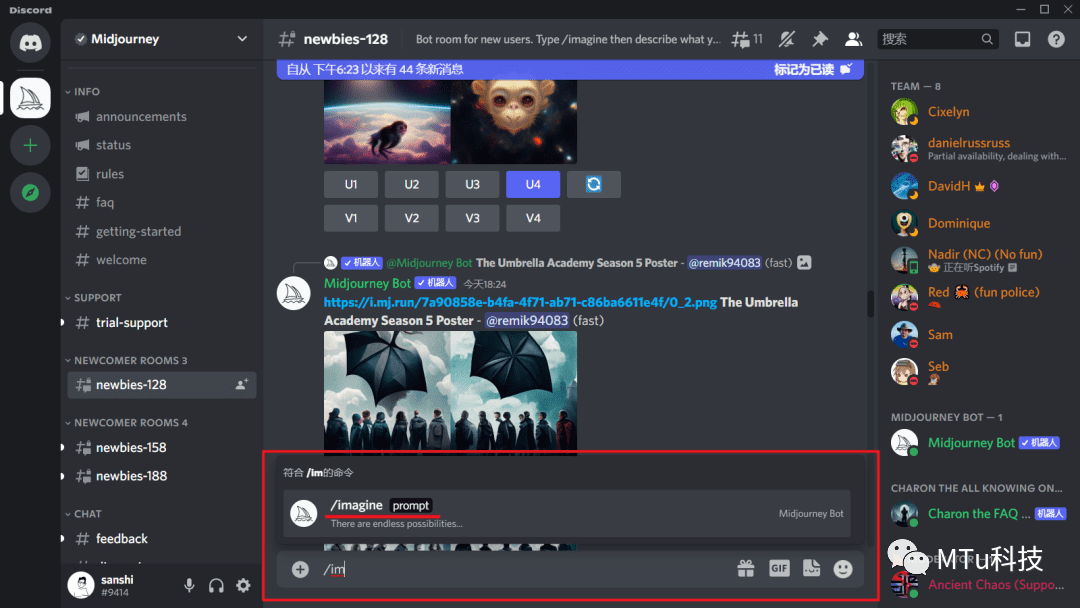Click the U3 upscale button
1080x608 pixels.
click(x=472, y=185)
